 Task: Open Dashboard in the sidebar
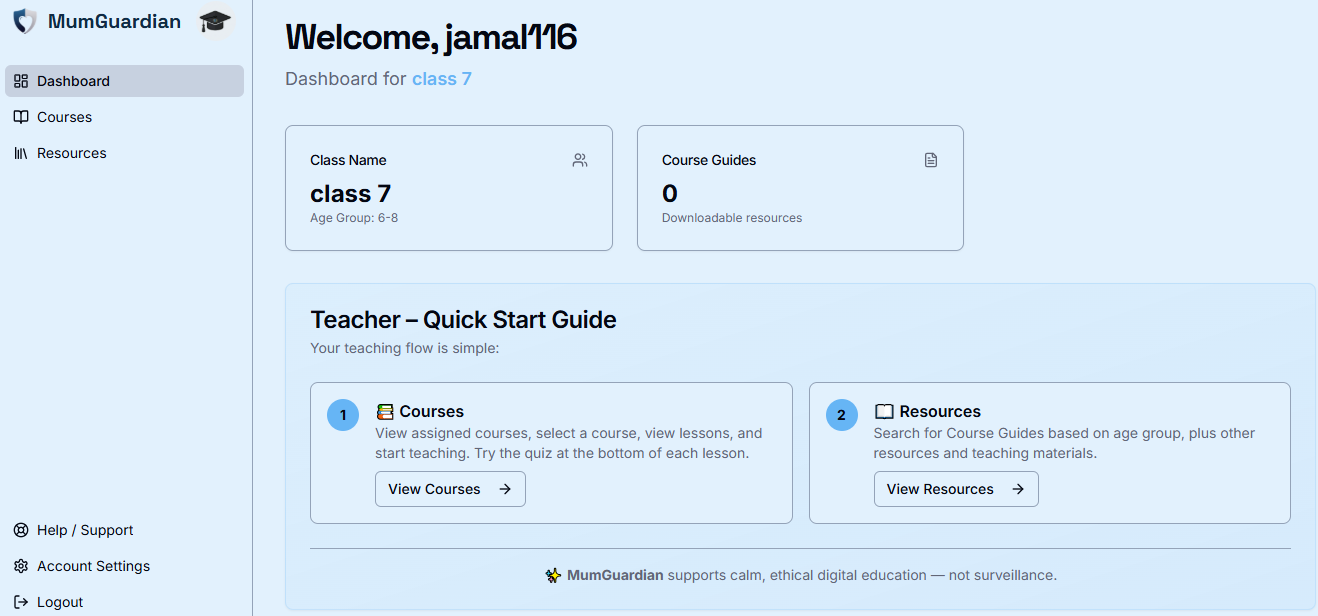click(x=124, y=81)
